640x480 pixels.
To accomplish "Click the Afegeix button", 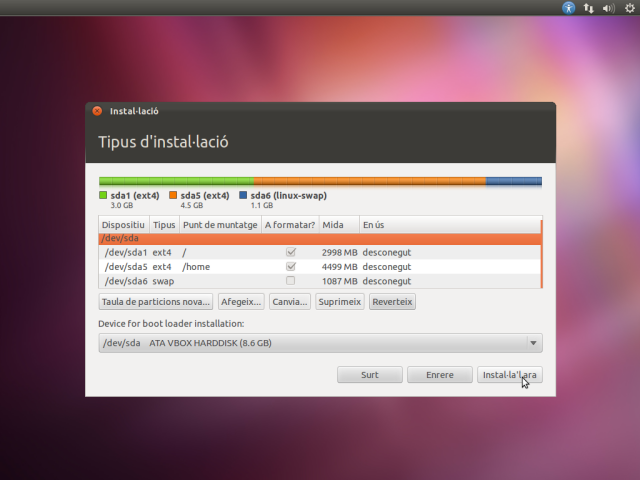I will click(x=241, y=302).
